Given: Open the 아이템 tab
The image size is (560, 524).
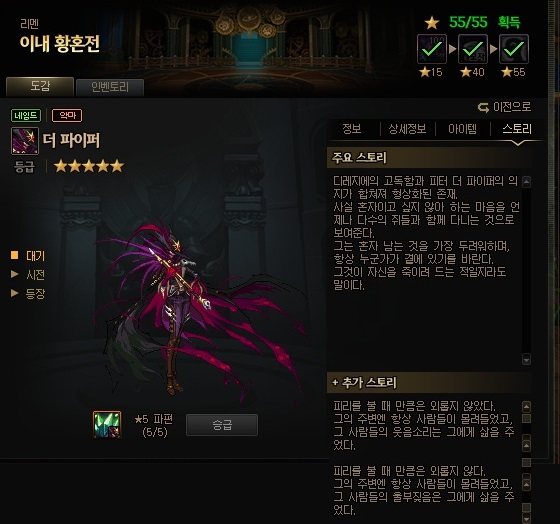Looking at the screenshot, I should [462, 129].
